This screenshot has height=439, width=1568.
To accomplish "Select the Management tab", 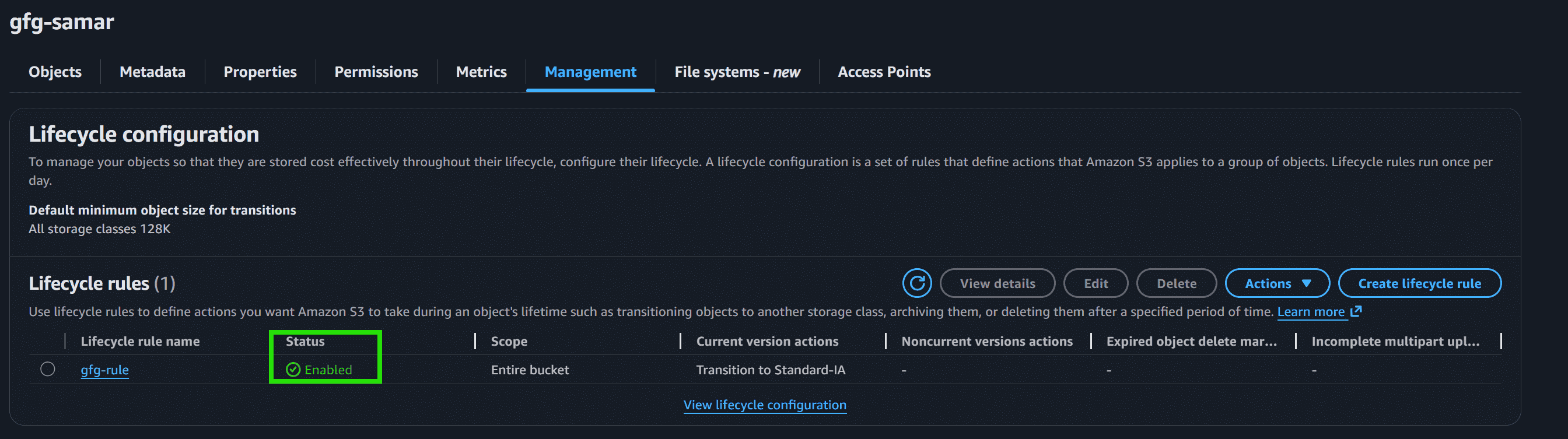I will (x=590, y=72).
